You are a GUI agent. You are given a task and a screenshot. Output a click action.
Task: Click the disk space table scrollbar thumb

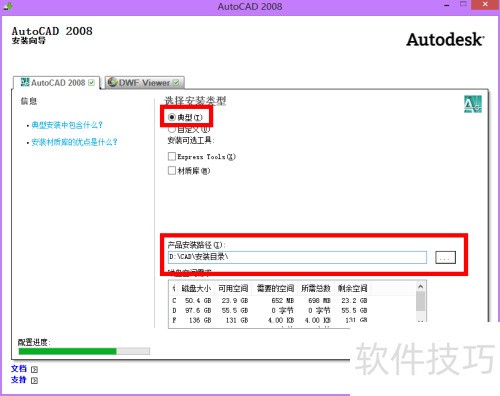(421, 302)
